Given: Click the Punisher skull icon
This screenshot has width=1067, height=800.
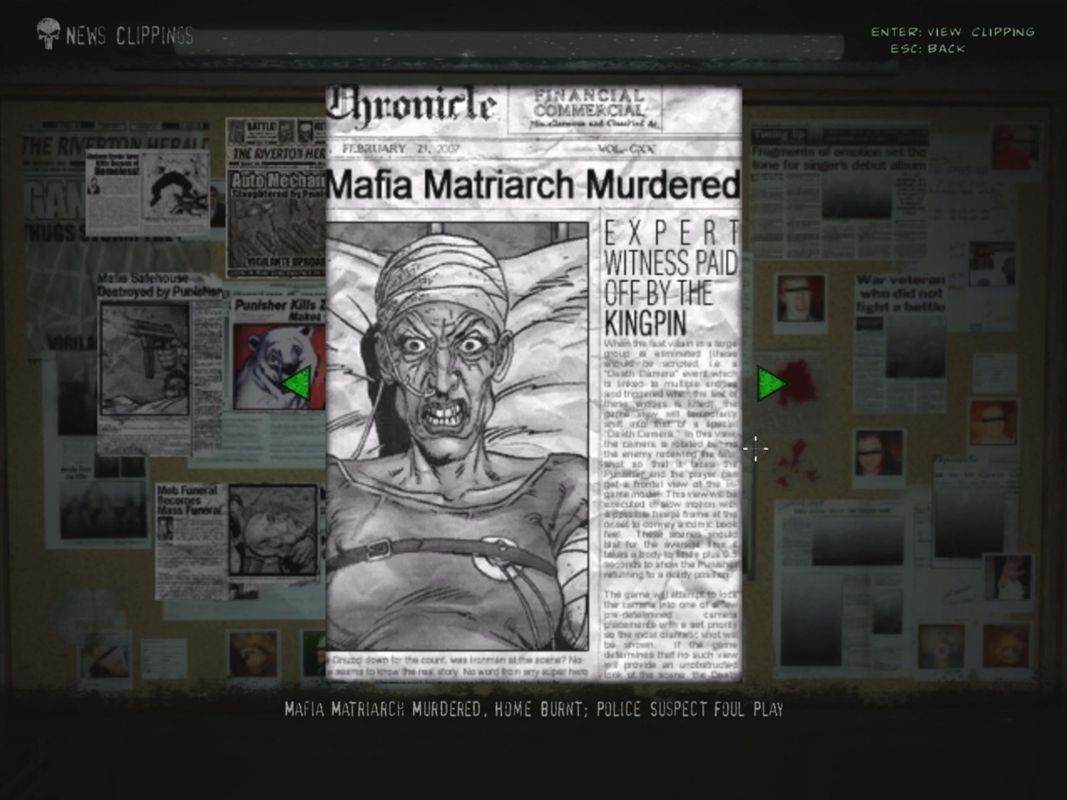Looking at the screenshot, I should click(48, 34).
